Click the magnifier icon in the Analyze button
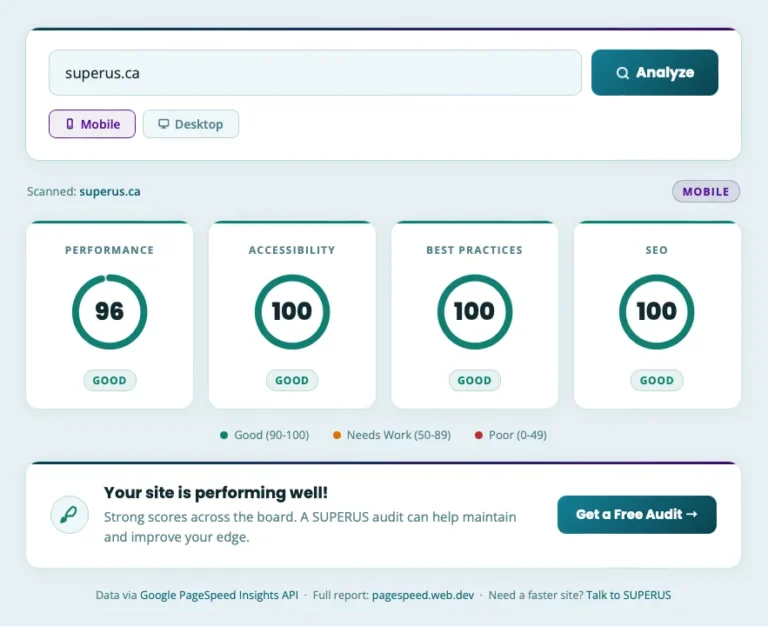The width and height of the screenshot is (768, 626). (x=622, y=73)
